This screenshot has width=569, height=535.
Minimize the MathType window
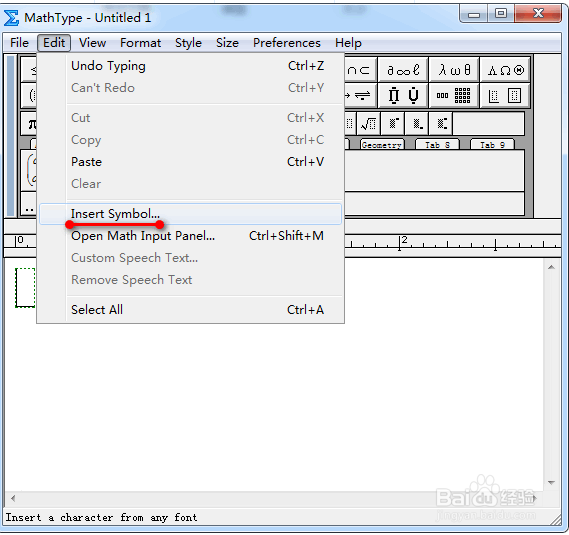(474, 15)
